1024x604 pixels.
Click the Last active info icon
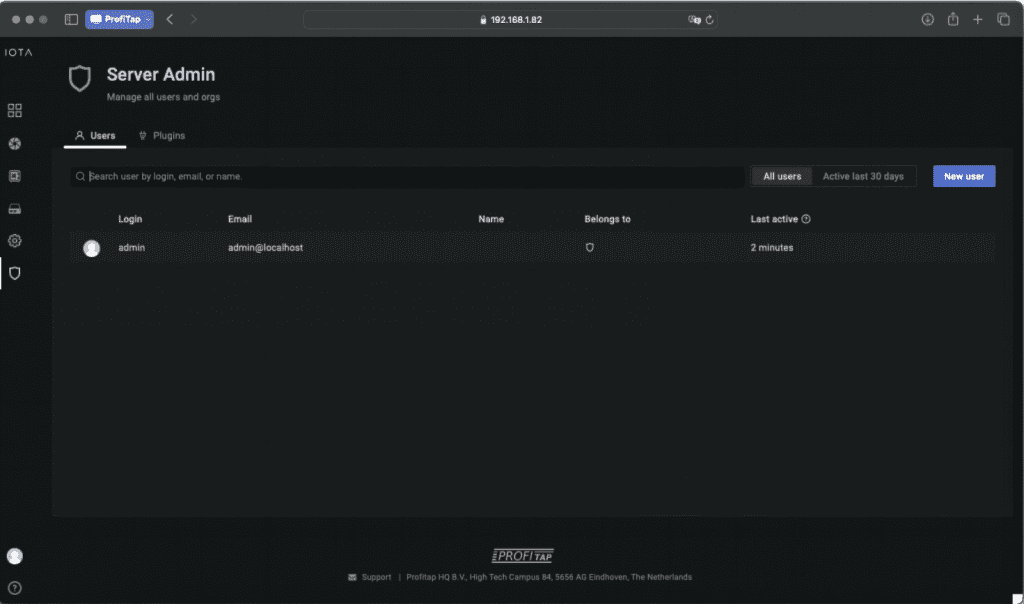[x=806, y=219]
